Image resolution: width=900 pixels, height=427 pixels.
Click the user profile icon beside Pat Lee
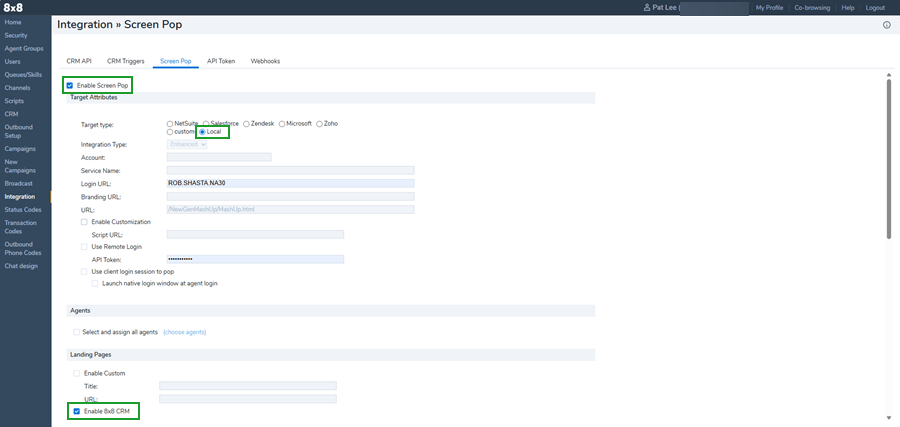tap(648, 8)
